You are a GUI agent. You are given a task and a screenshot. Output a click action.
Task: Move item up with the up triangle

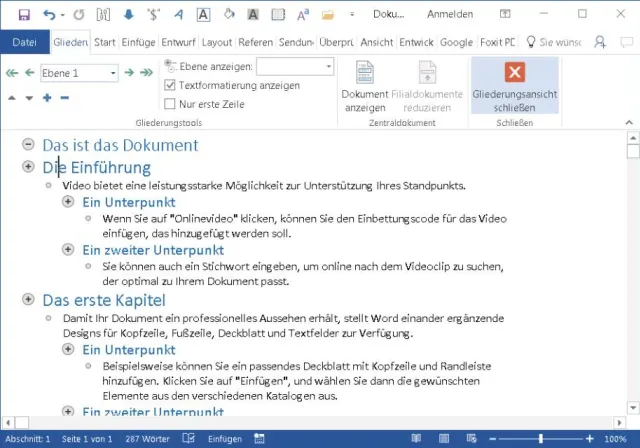11,98
